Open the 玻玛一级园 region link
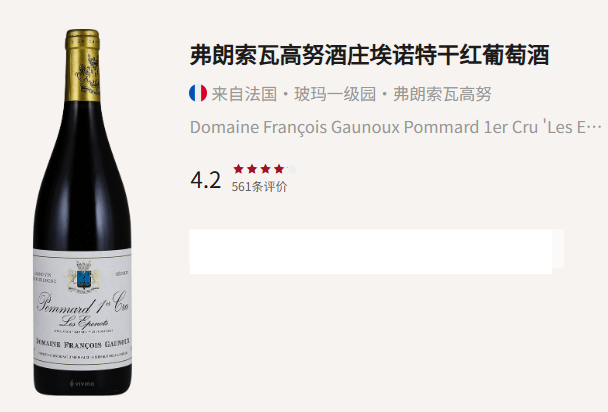 [335, 94]
